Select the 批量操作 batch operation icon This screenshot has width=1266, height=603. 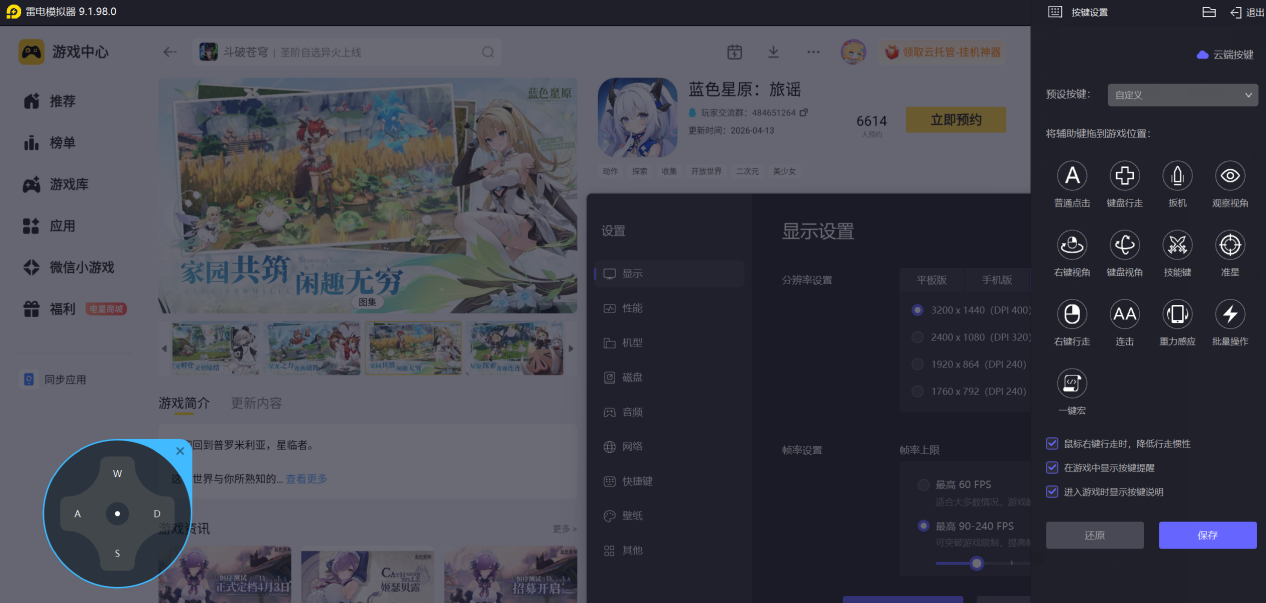click(x=1230, y=314)
